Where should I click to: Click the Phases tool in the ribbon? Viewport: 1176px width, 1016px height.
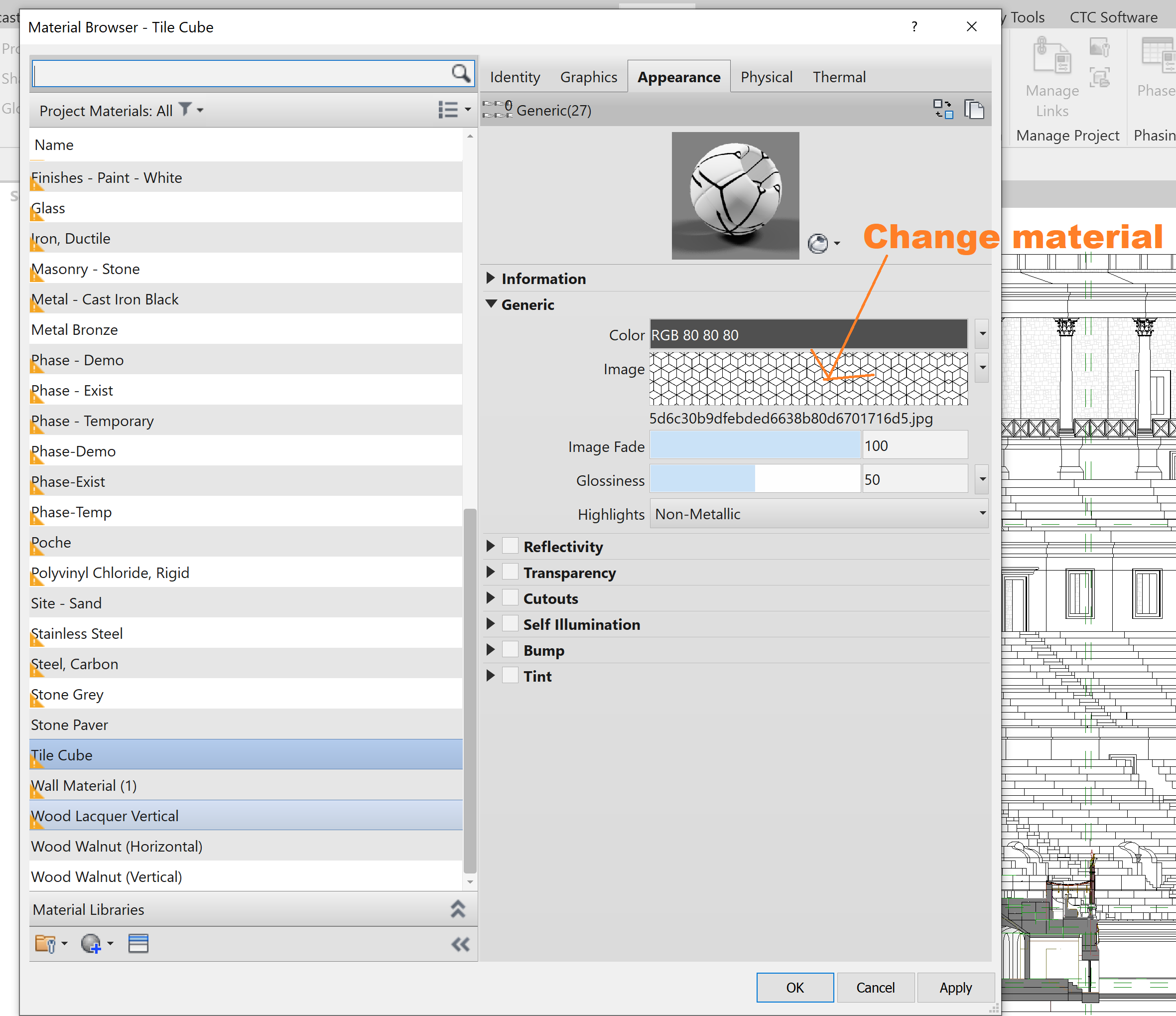coord(1156,68)
